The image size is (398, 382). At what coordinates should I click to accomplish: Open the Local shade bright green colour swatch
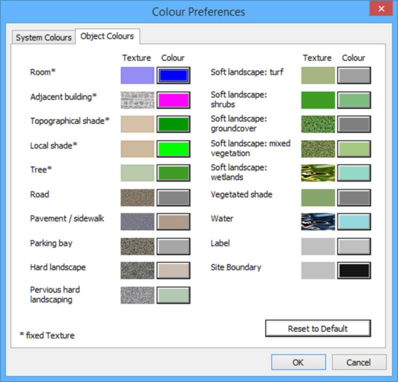pyautogui.click(x=173, y=149)
